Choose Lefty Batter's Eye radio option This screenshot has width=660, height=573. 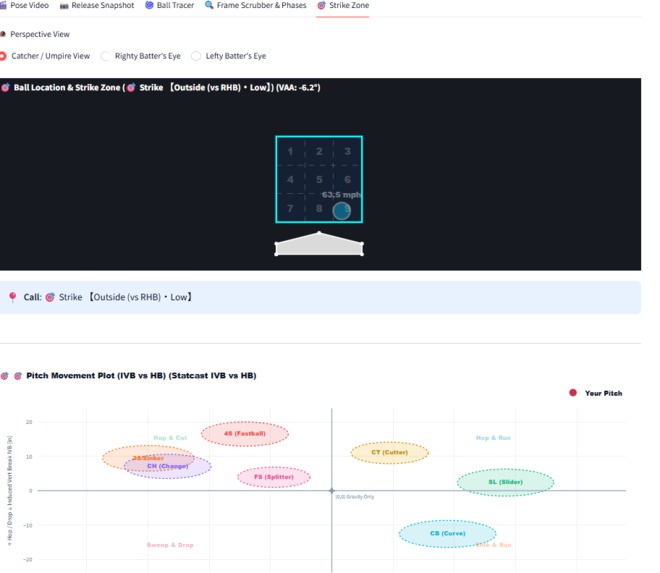click(x=229, y=56)
